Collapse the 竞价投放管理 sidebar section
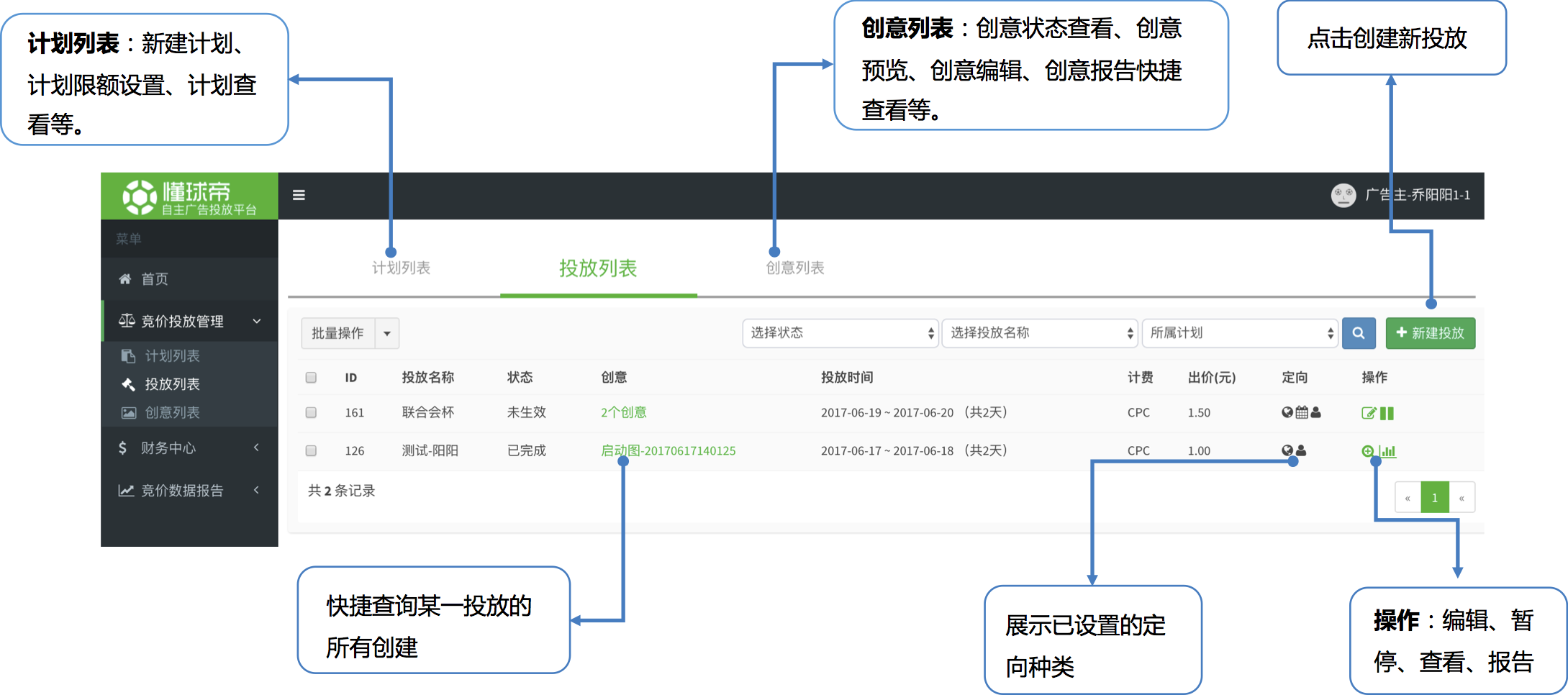Viewport: 1568px width, 695px height. tap(189, 321)
